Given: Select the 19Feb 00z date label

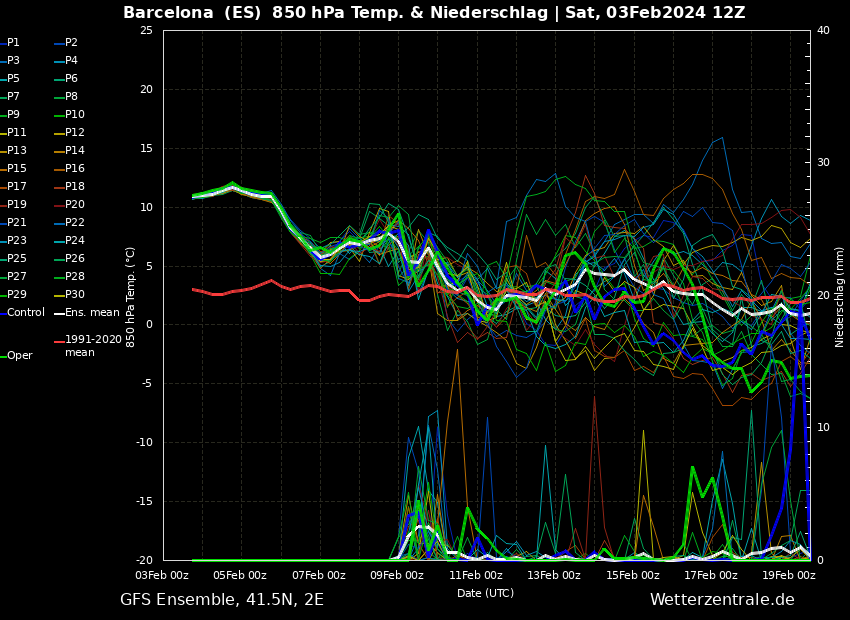Looking at the screenshot, I should (x=789, y=575).
